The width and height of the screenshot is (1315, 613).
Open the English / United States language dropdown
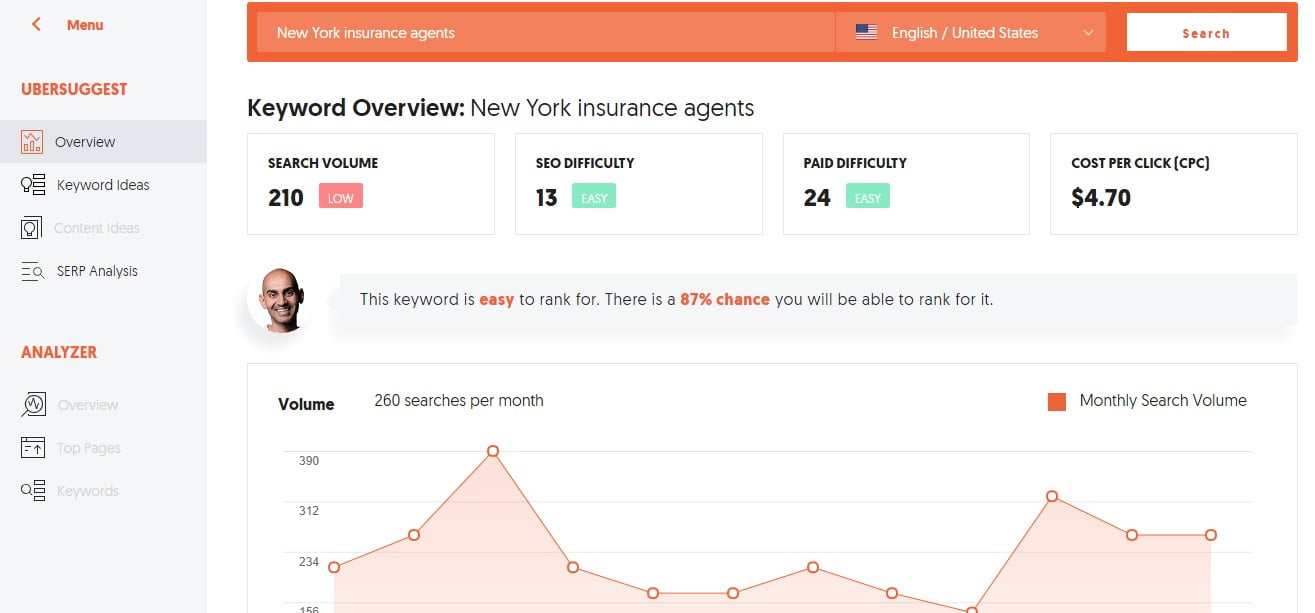[971, 32]
